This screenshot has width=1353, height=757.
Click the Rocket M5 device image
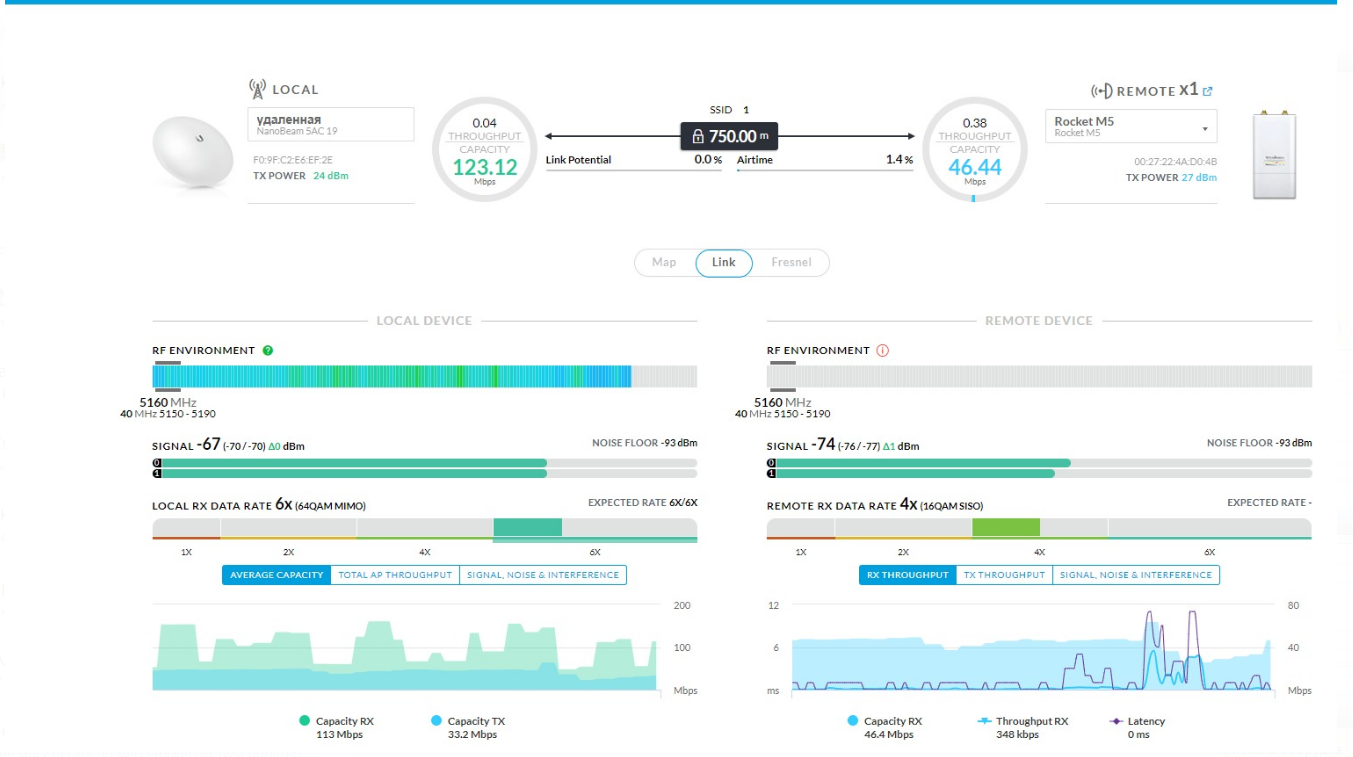[x=1274, y=155]
